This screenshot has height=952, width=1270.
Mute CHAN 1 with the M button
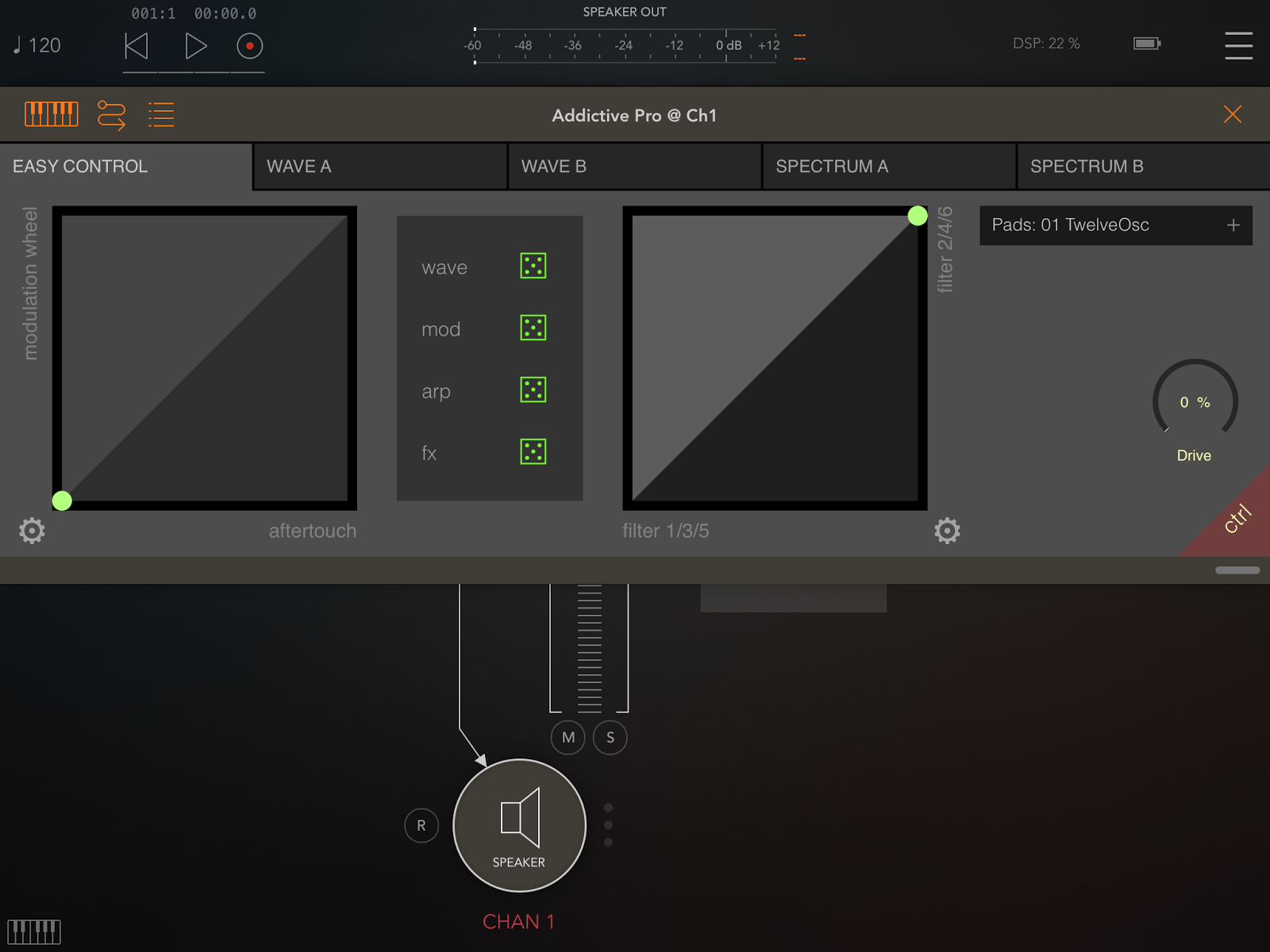point(568,737)
